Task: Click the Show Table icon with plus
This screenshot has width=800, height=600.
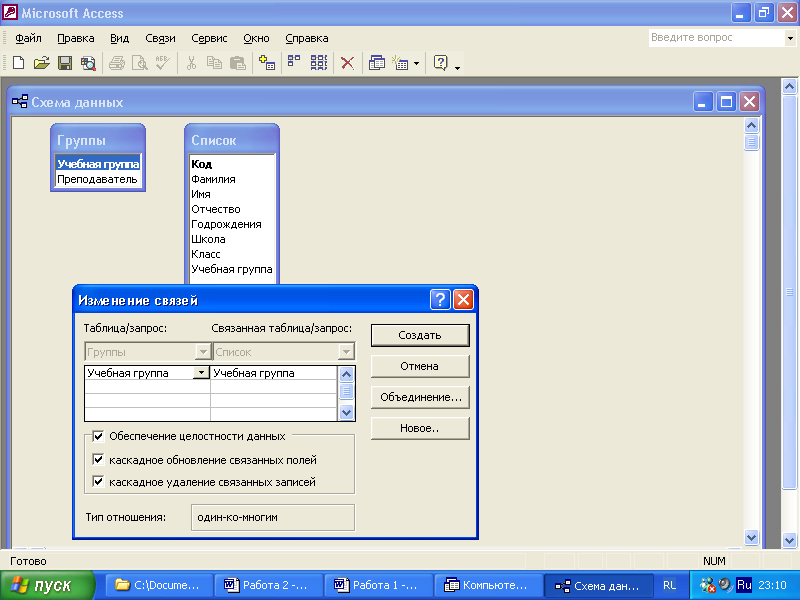Action: [267, 63]
